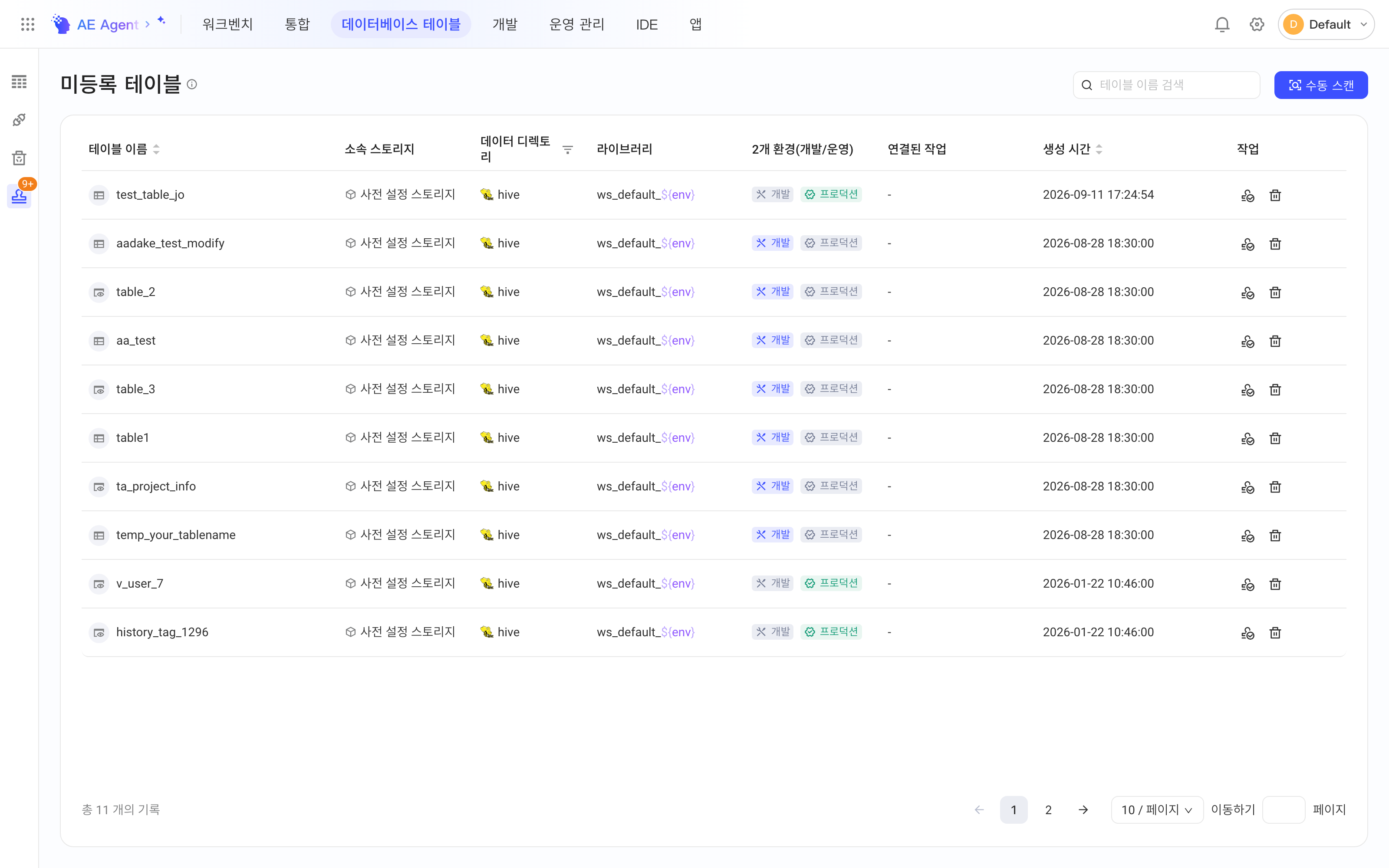Delete the history_tag_1296 row
The image size is (1389, 868).
(1275, 633)
